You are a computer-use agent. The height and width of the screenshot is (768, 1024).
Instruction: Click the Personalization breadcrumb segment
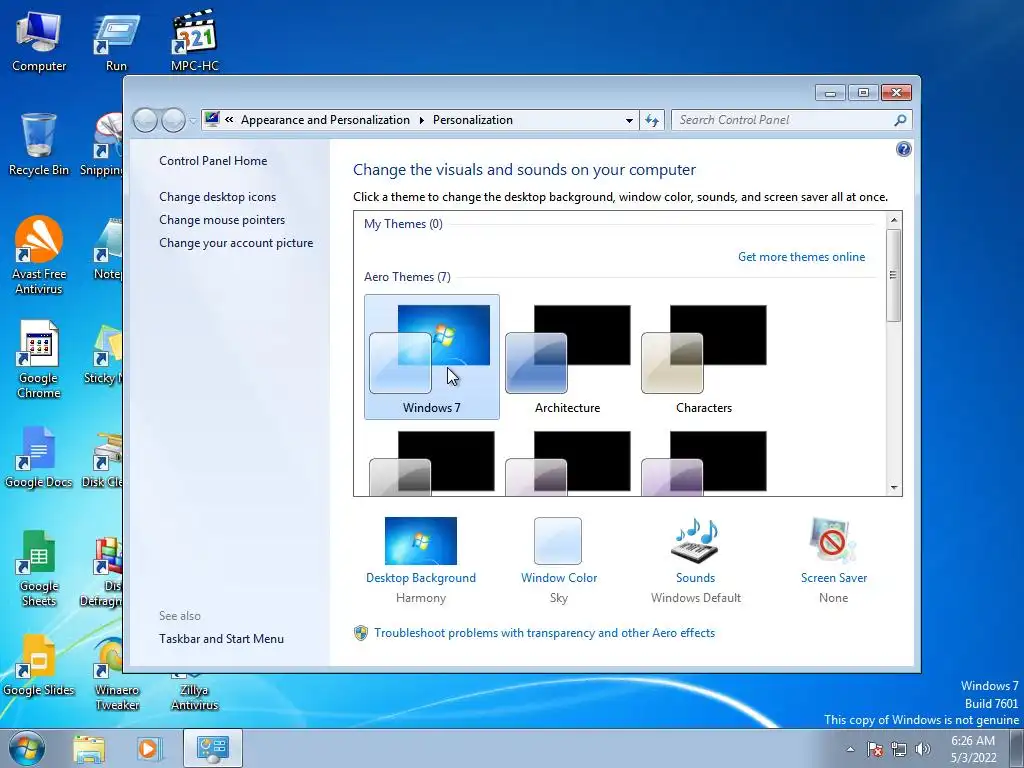[x=473, y=120]
